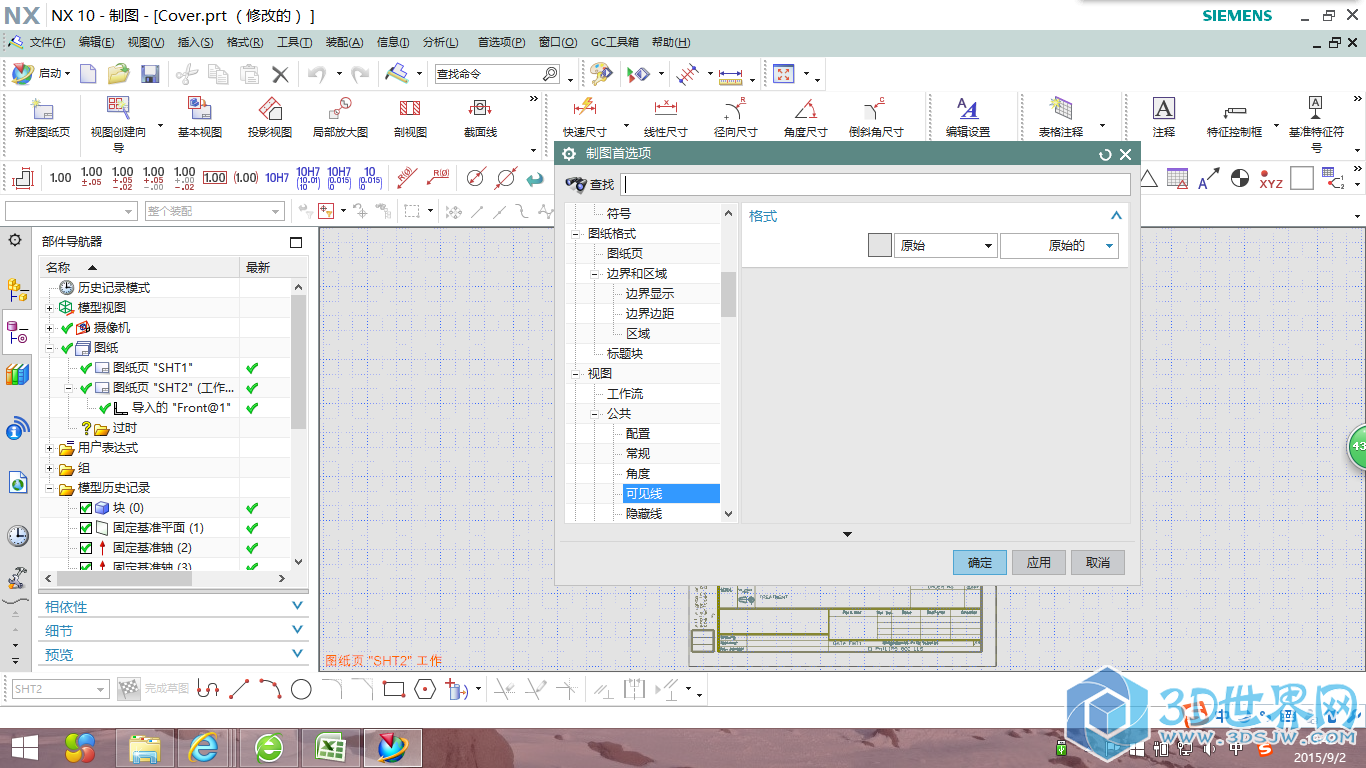Open the 文件(F) menu
Screen dimensions: 1366x768
click(x=47, y=42)
